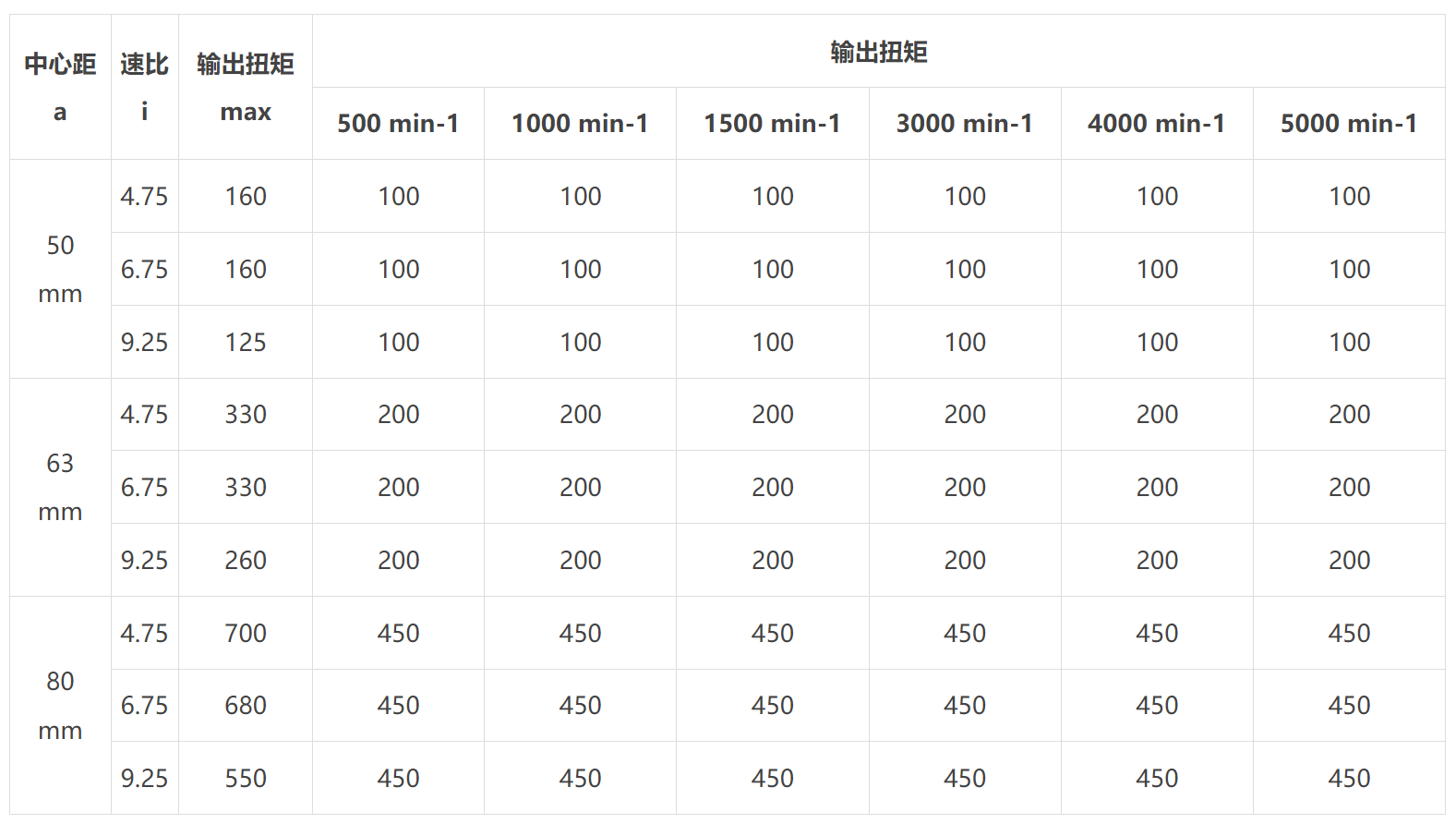Screen dimensions: 1456x824
Task: Click the max torque value 125
Action: tap(246, 342)
